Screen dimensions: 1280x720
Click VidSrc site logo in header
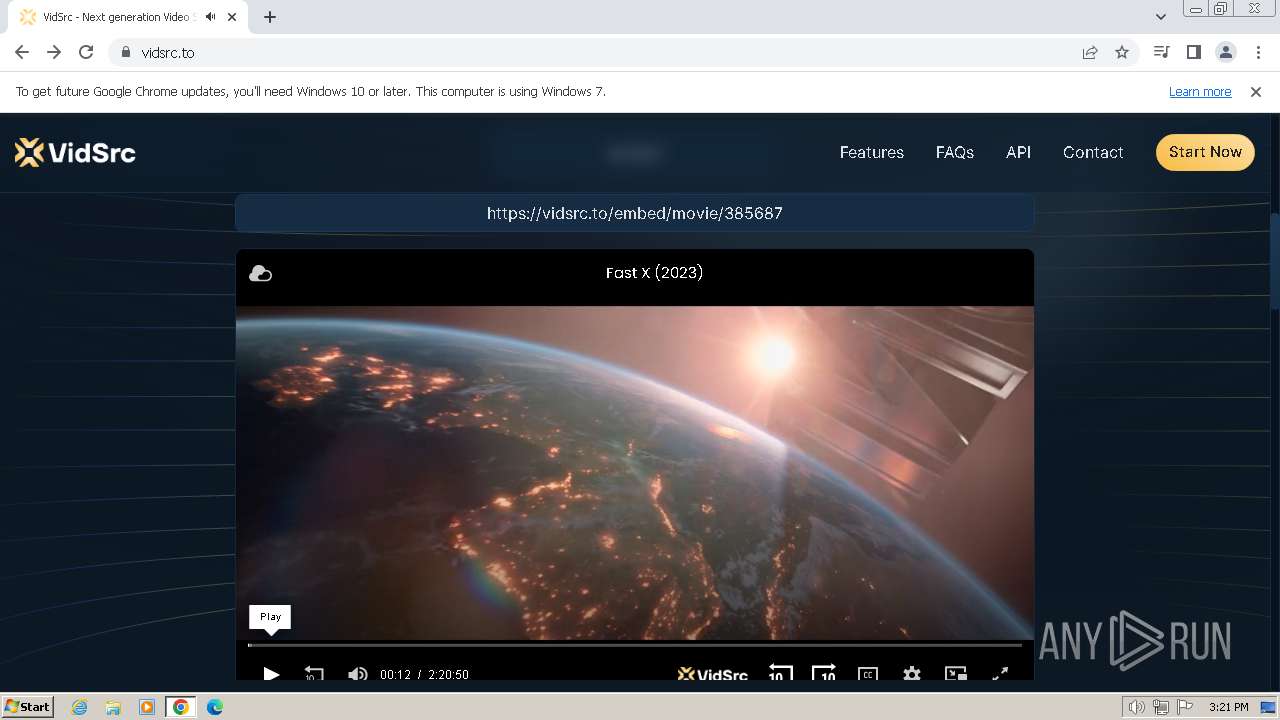pyautogui.click(x=75, y=152)
